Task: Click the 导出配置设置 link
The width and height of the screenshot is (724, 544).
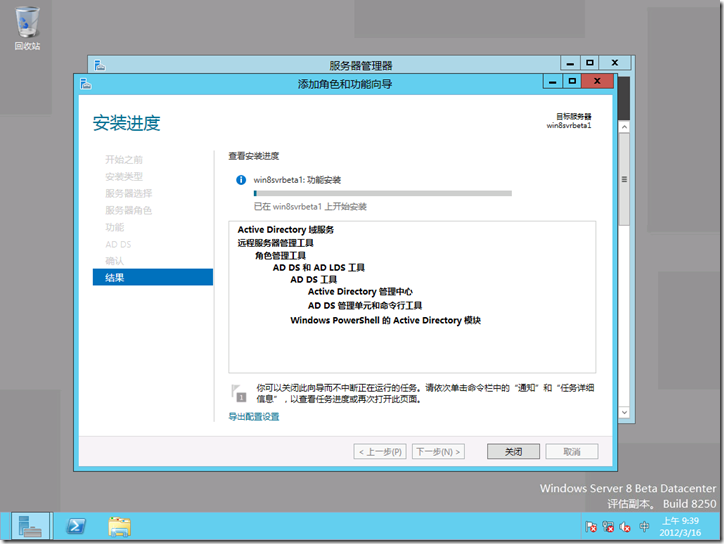Action: point(254,417)
